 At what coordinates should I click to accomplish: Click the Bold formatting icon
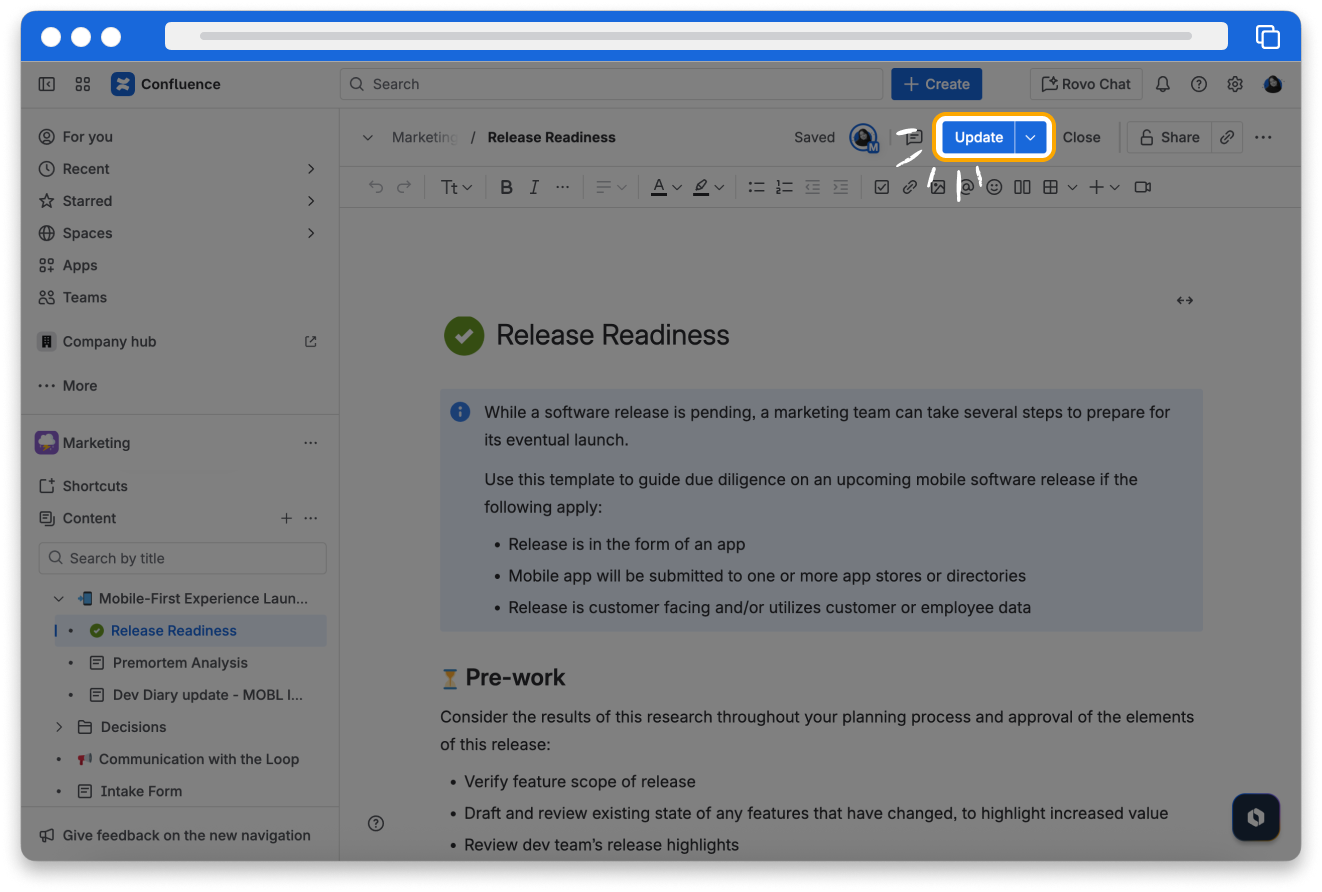506,187
